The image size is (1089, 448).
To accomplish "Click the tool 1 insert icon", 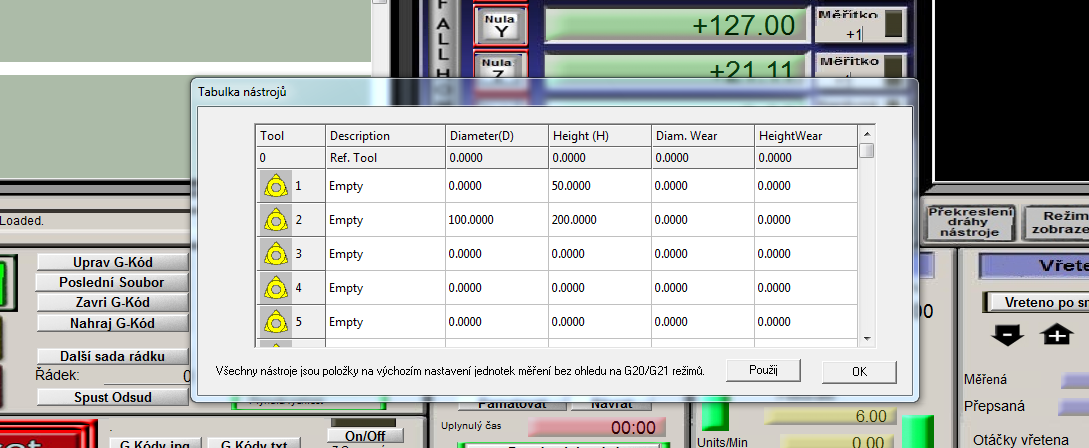I will pos(273,186).
